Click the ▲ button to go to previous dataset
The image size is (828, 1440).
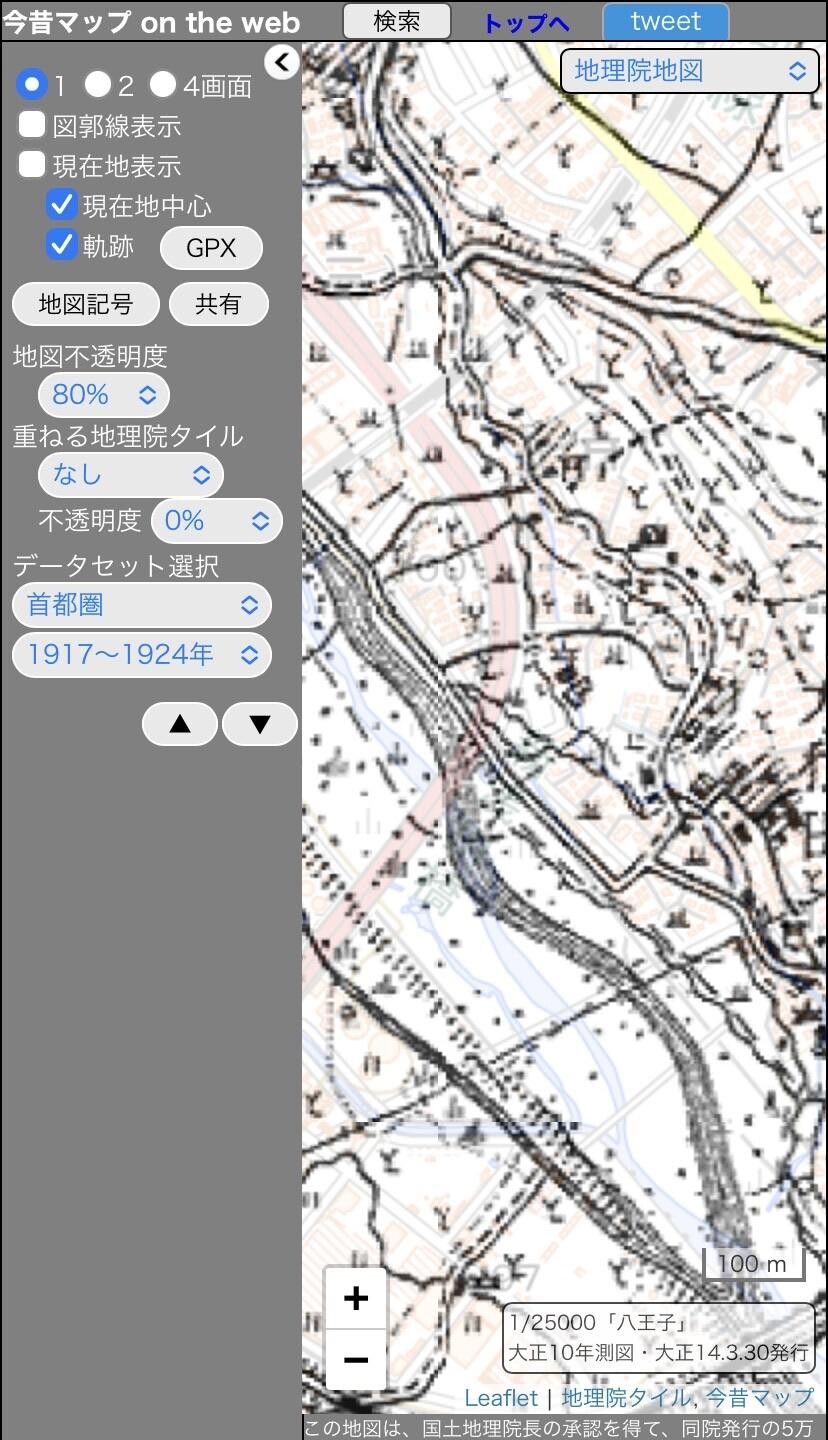click(x=179, y=723)
